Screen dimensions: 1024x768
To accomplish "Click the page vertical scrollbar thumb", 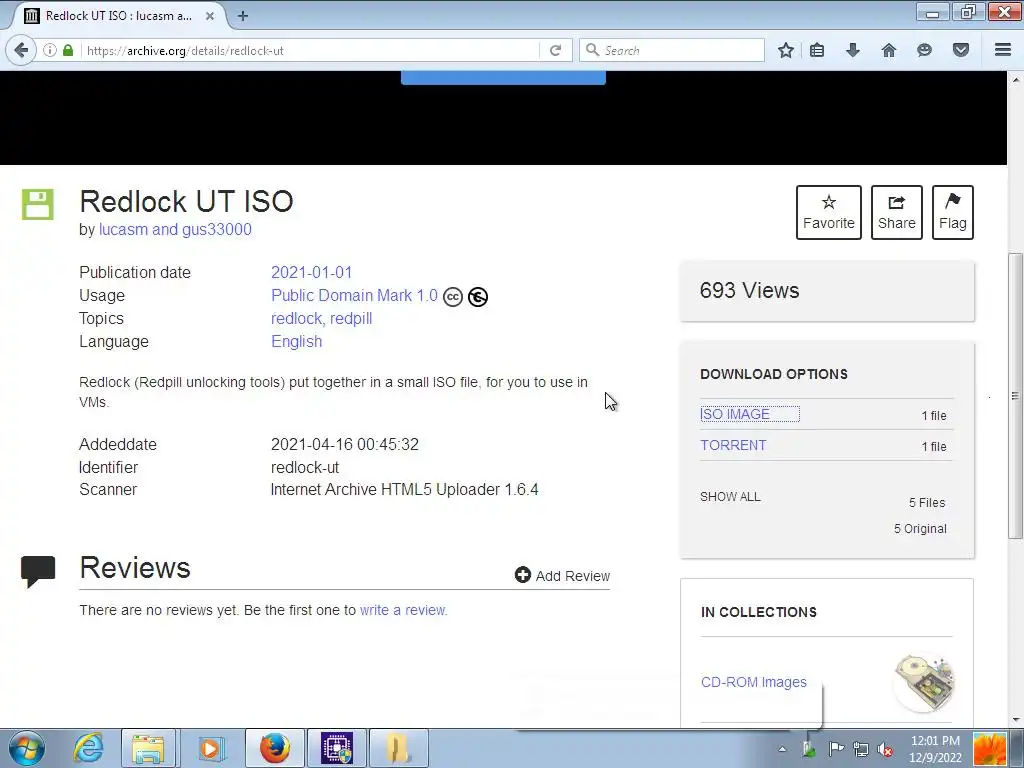I will (x=1015, y=395).
